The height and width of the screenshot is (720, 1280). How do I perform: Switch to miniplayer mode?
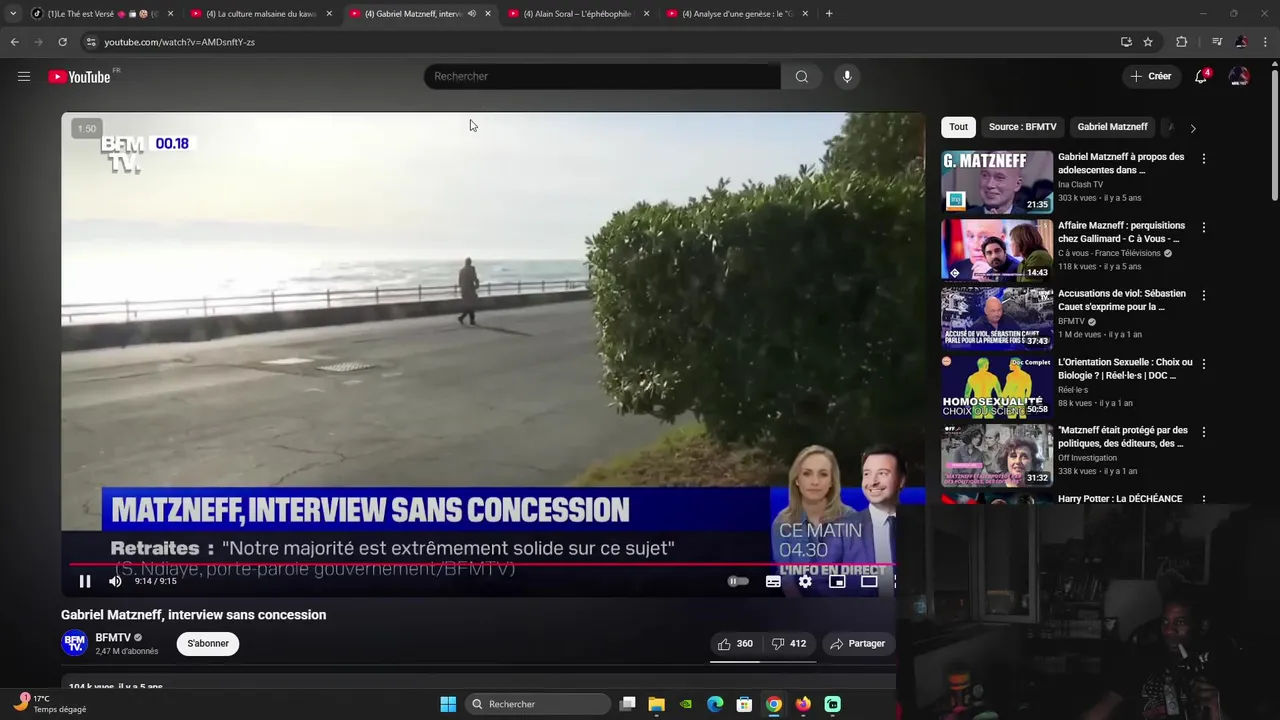click(837, 581)
